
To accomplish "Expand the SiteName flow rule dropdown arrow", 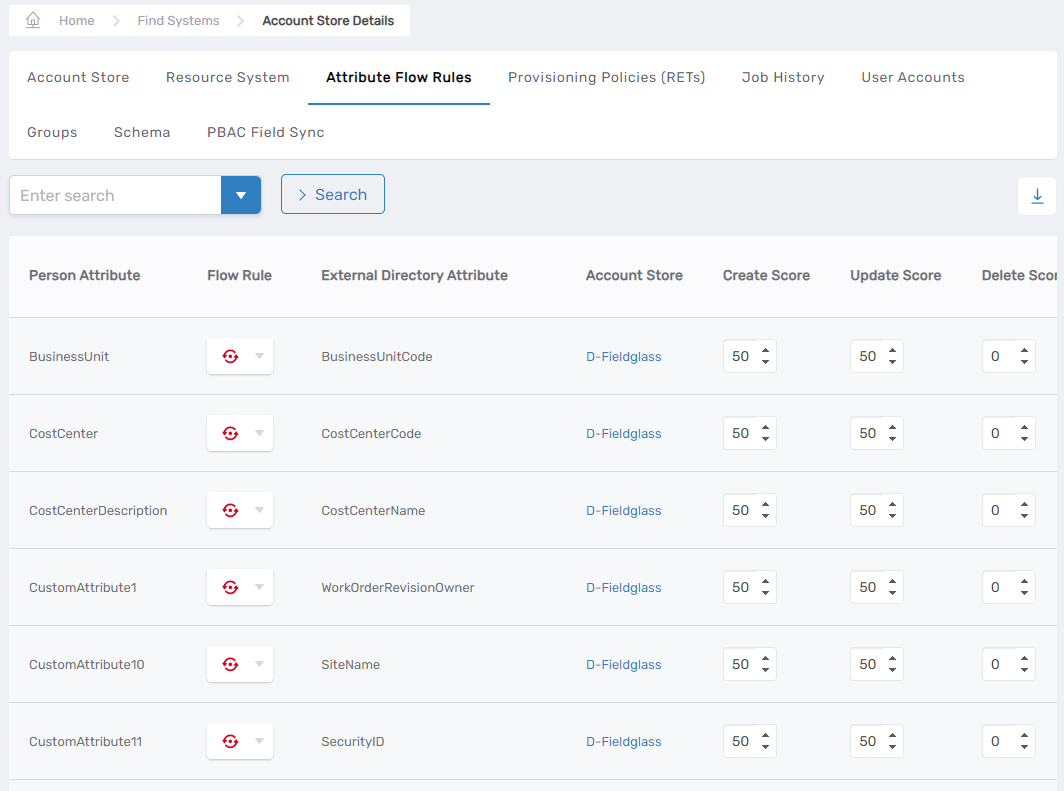I will 259,664.
